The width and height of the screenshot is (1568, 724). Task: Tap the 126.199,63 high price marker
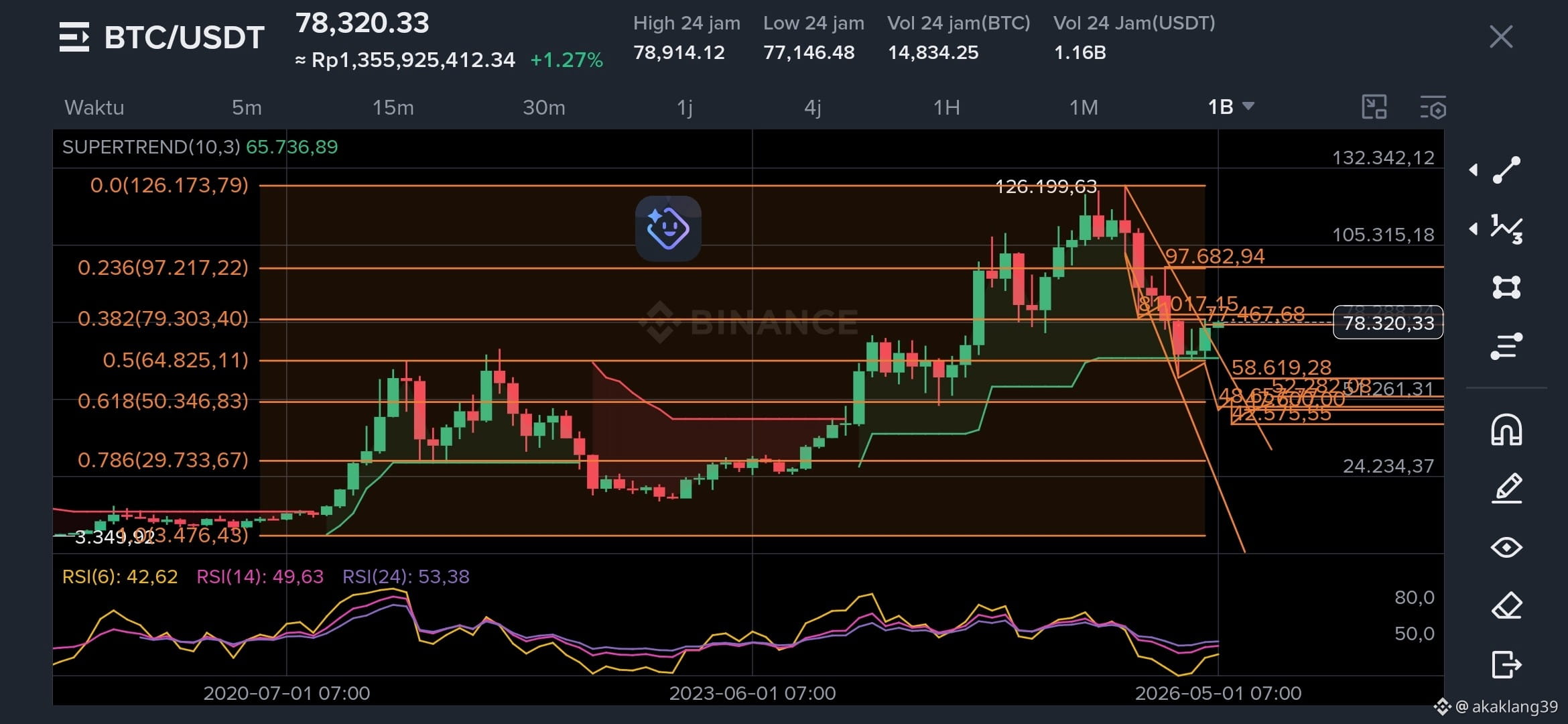coord(1046,186)
